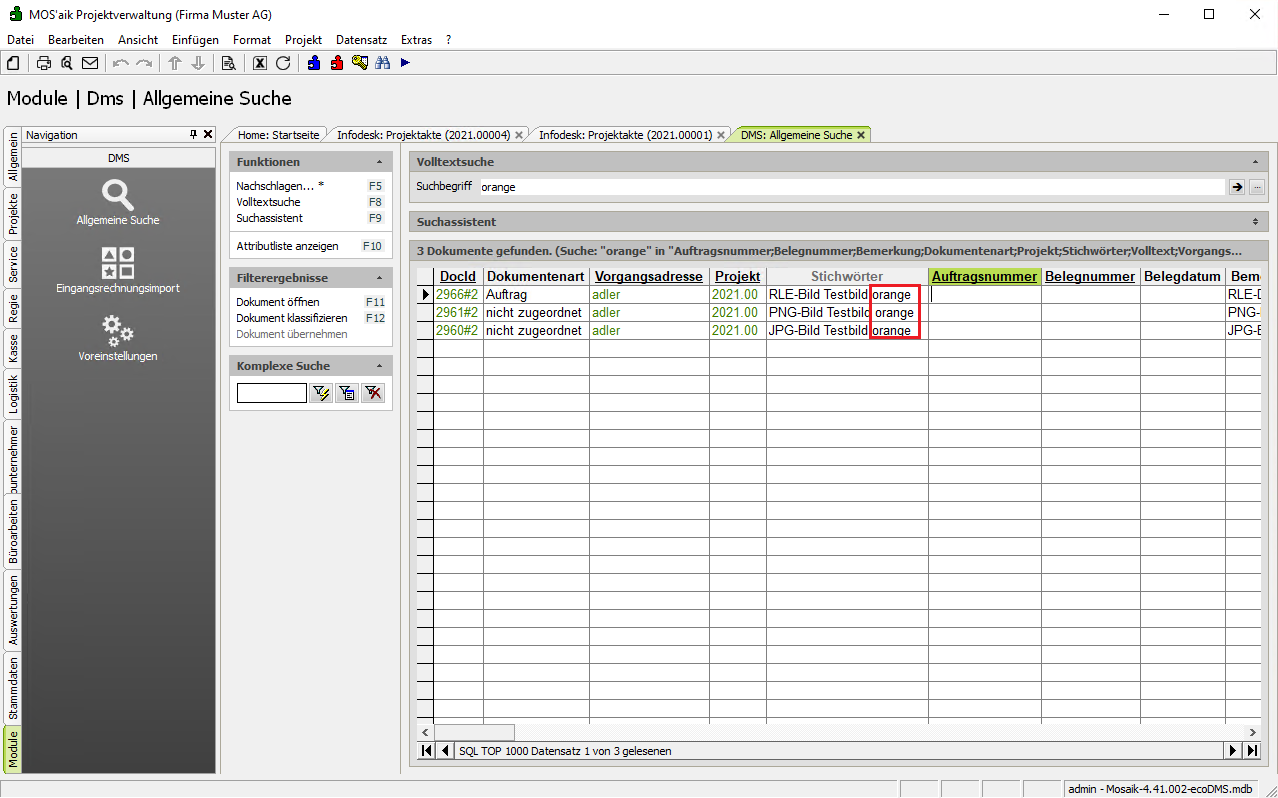Open the Extras menu
The image size is (1278, 798).
click(416, 40)
